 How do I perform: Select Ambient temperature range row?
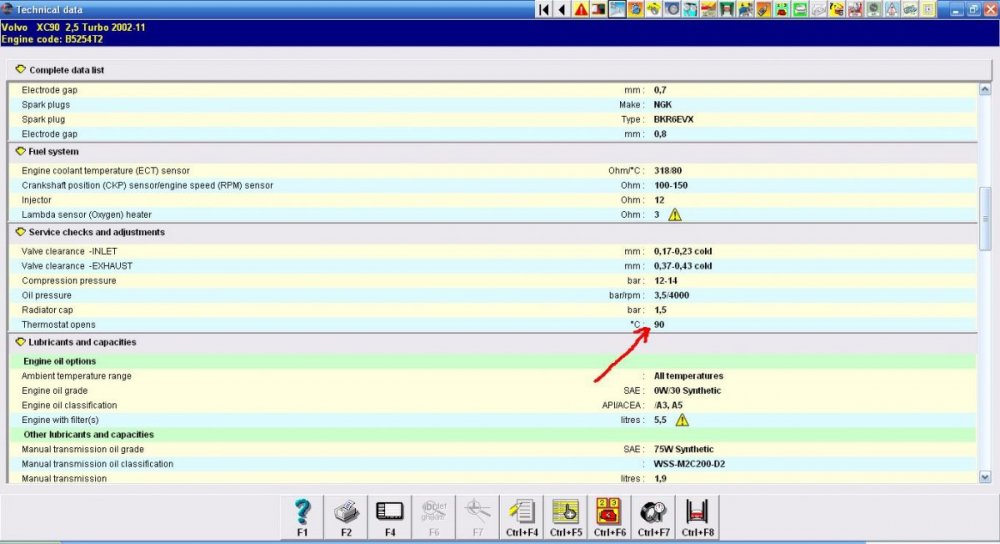tap(492, 376)
